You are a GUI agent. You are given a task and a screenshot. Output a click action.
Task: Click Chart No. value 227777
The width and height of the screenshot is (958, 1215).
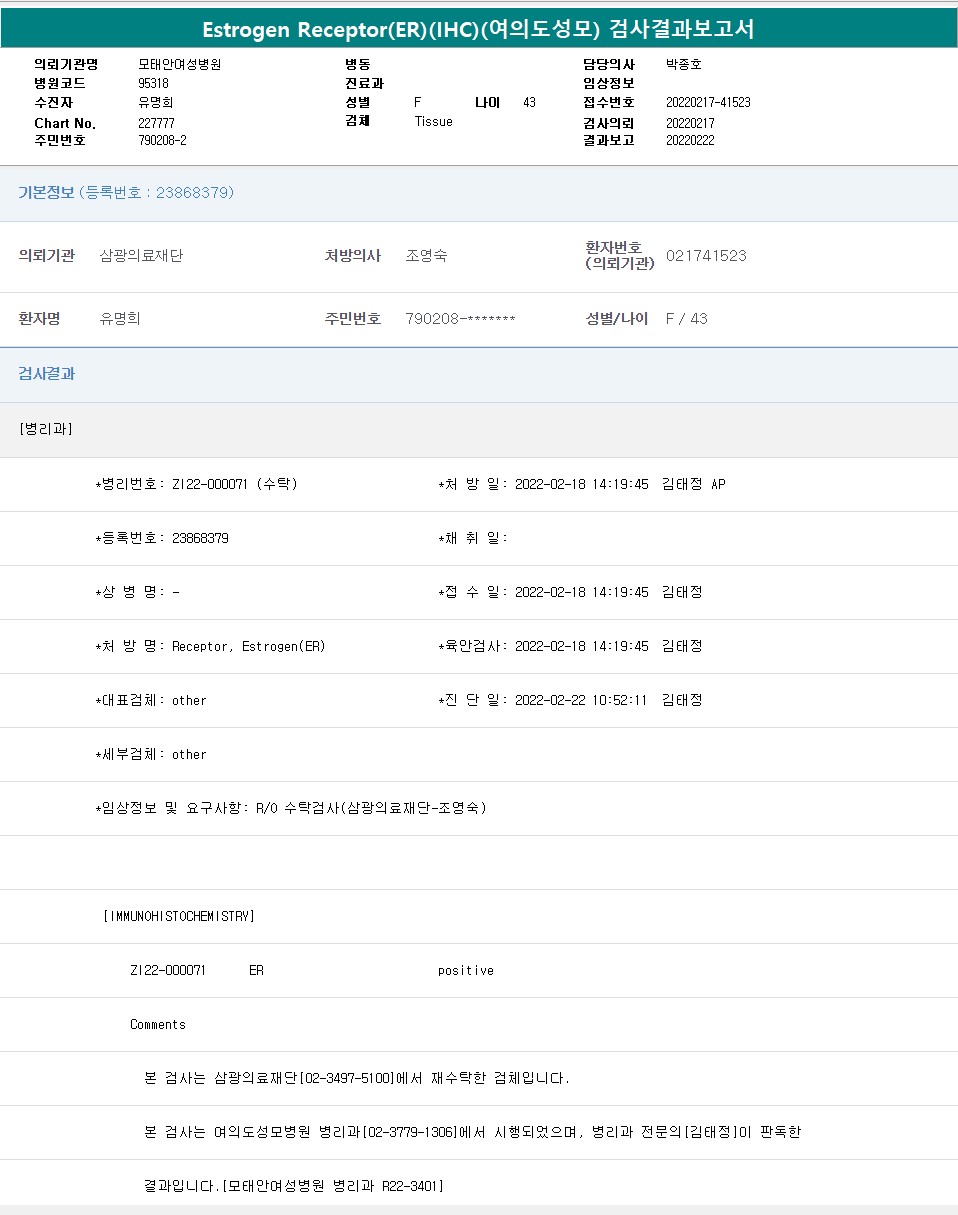coord(156,123)
